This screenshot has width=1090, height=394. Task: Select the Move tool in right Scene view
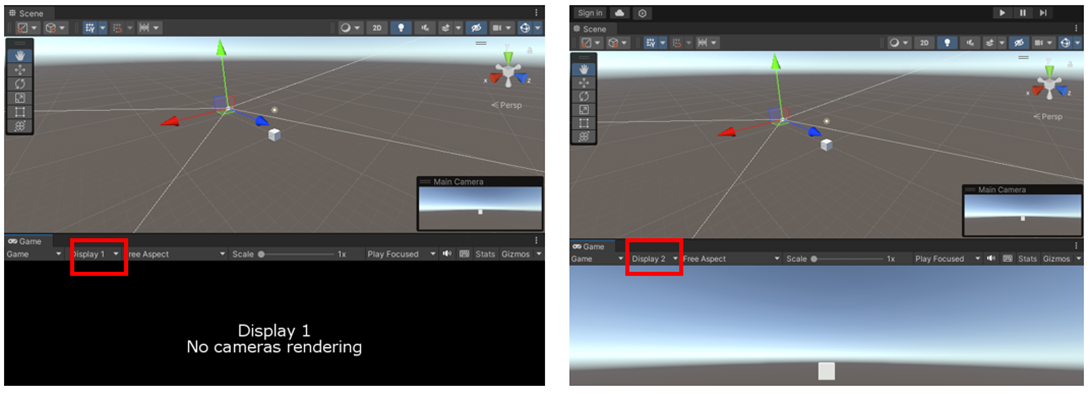tap(584, 82)
